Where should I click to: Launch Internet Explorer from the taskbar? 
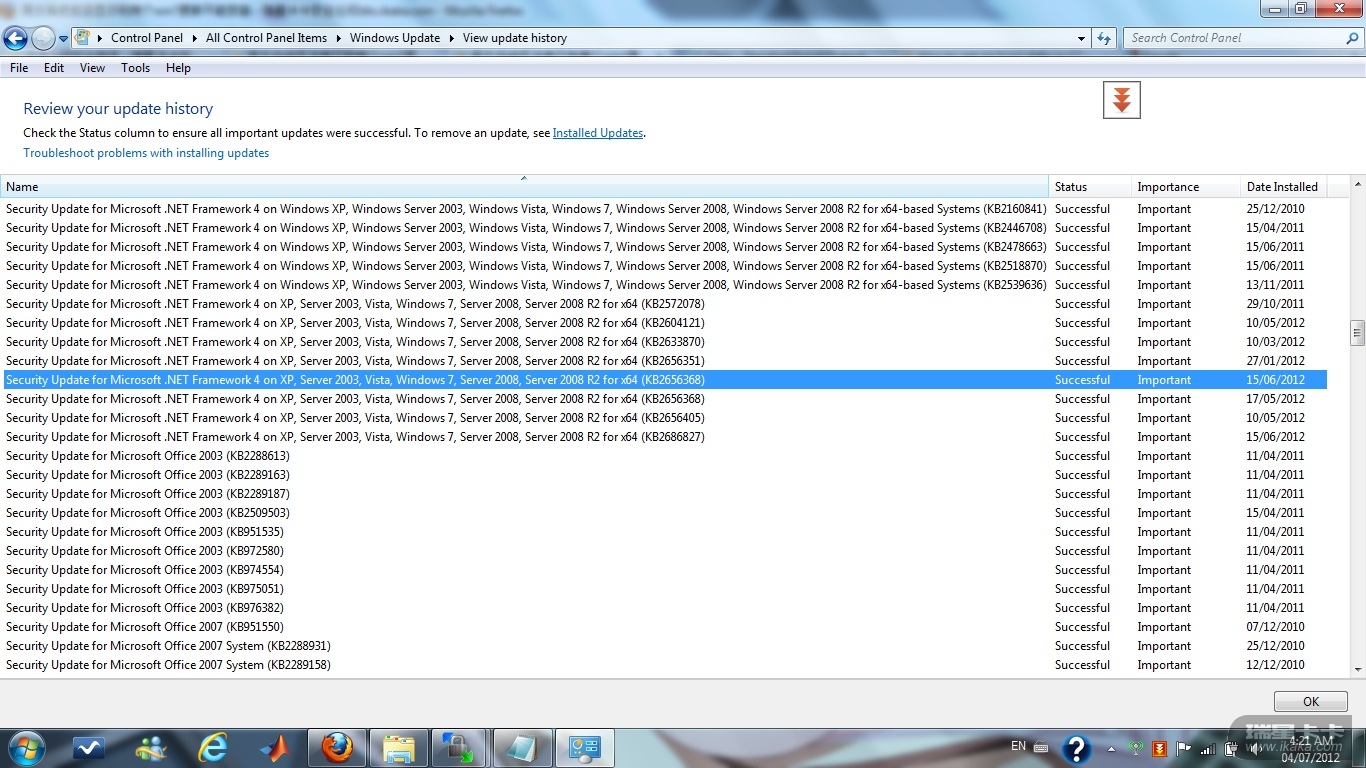click(x=213, y=748)
